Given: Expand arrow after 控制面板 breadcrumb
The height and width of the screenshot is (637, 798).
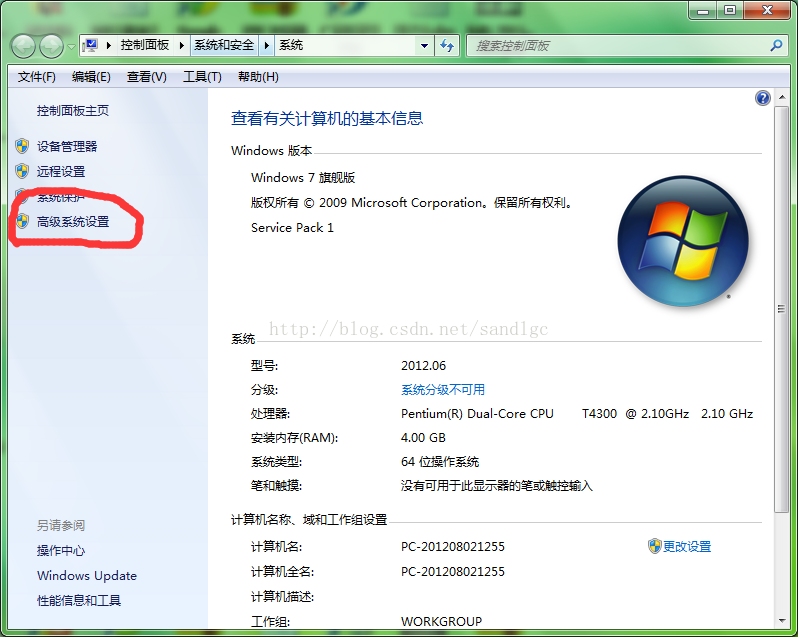Looking at the screenshot, I should 182,45.
